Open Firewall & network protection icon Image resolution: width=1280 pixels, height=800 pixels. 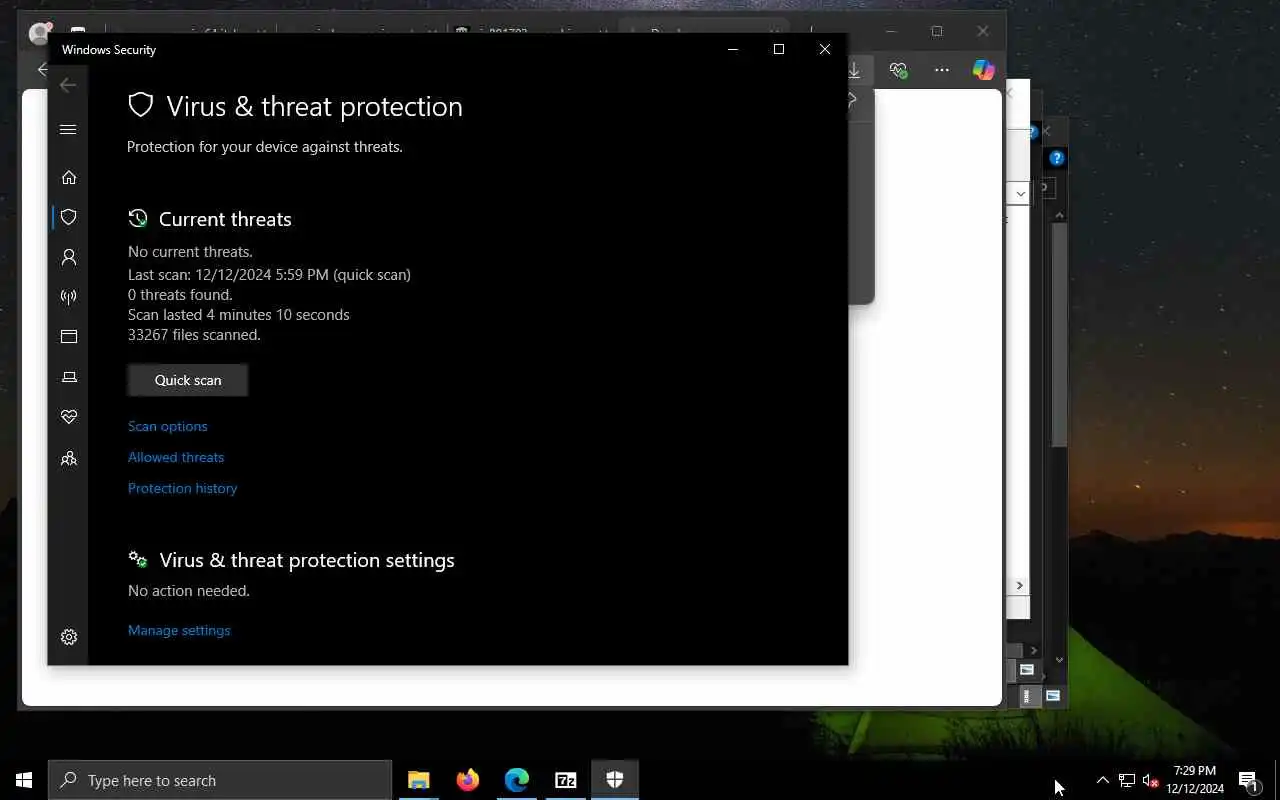pos(69,297)
